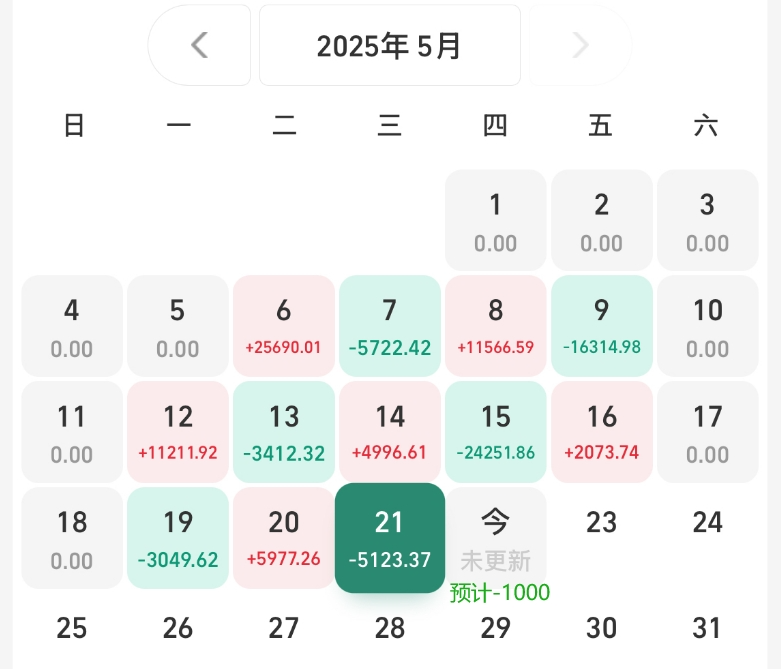Select date 30 in the calendar
Screen dimensions: 781x669
602,629
